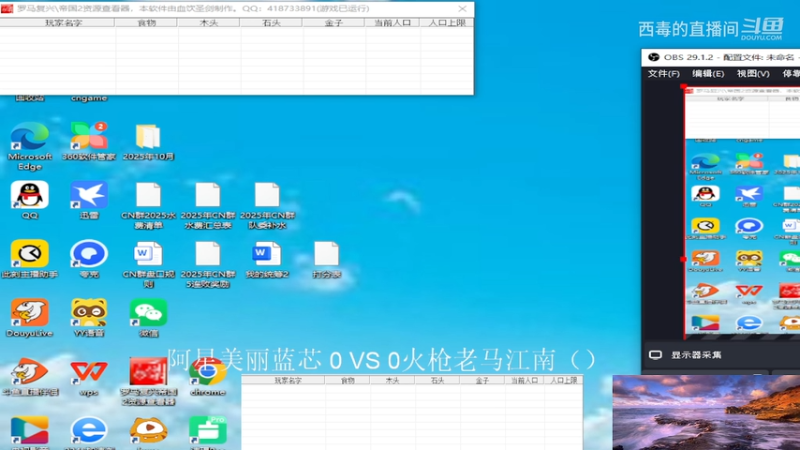Image resolution: width=800 pixels, height=450 pixels.
Task: Select the 显示器采集 source in OBS
Action: (696, 355)
